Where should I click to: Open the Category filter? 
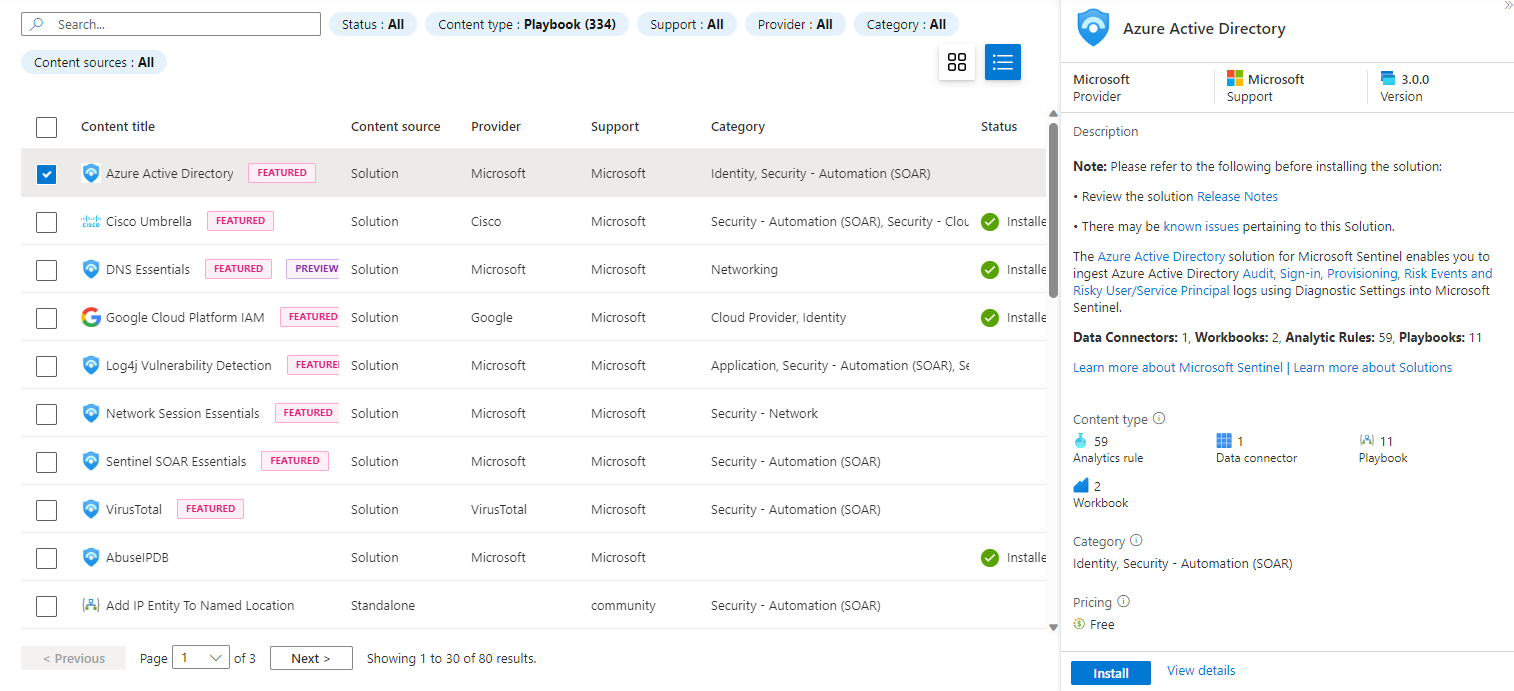[x=906, y=24]
